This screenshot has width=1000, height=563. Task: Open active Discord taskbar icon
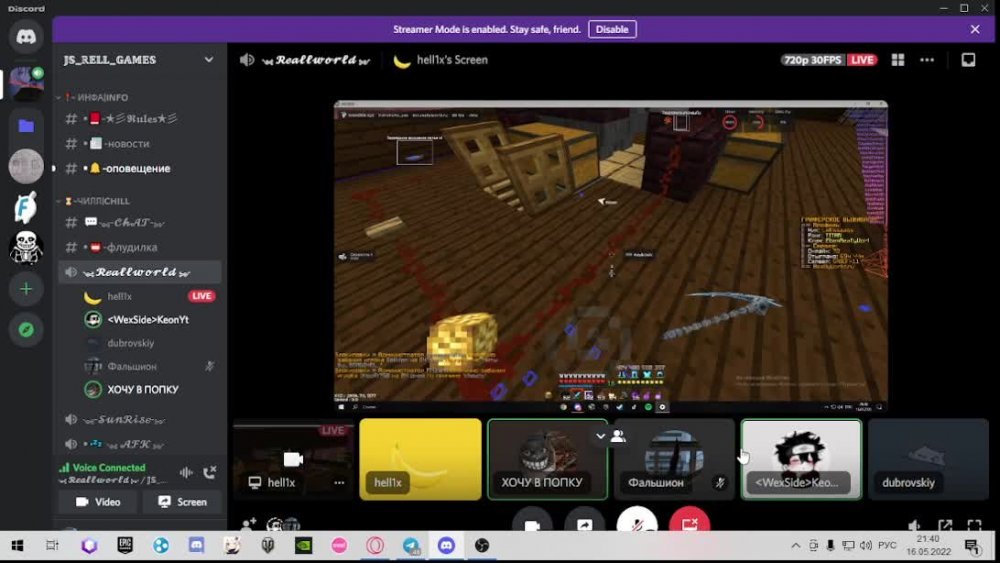tap(446, 546)
